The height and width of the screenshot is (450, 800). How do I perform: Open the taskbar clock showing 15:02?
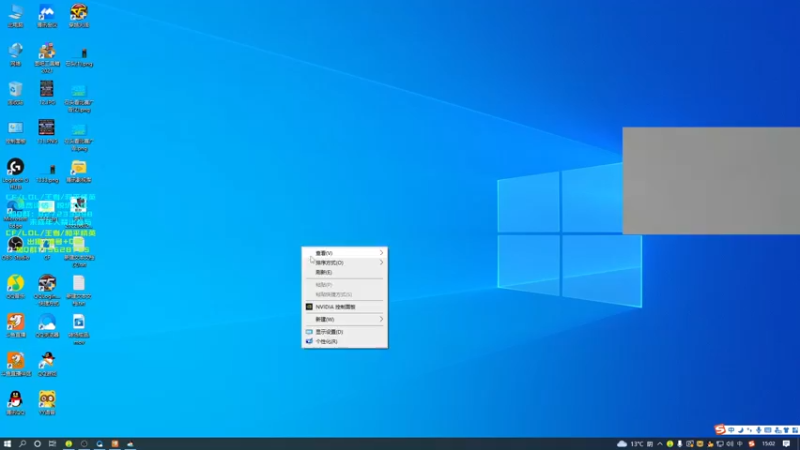tap(768, 444)
